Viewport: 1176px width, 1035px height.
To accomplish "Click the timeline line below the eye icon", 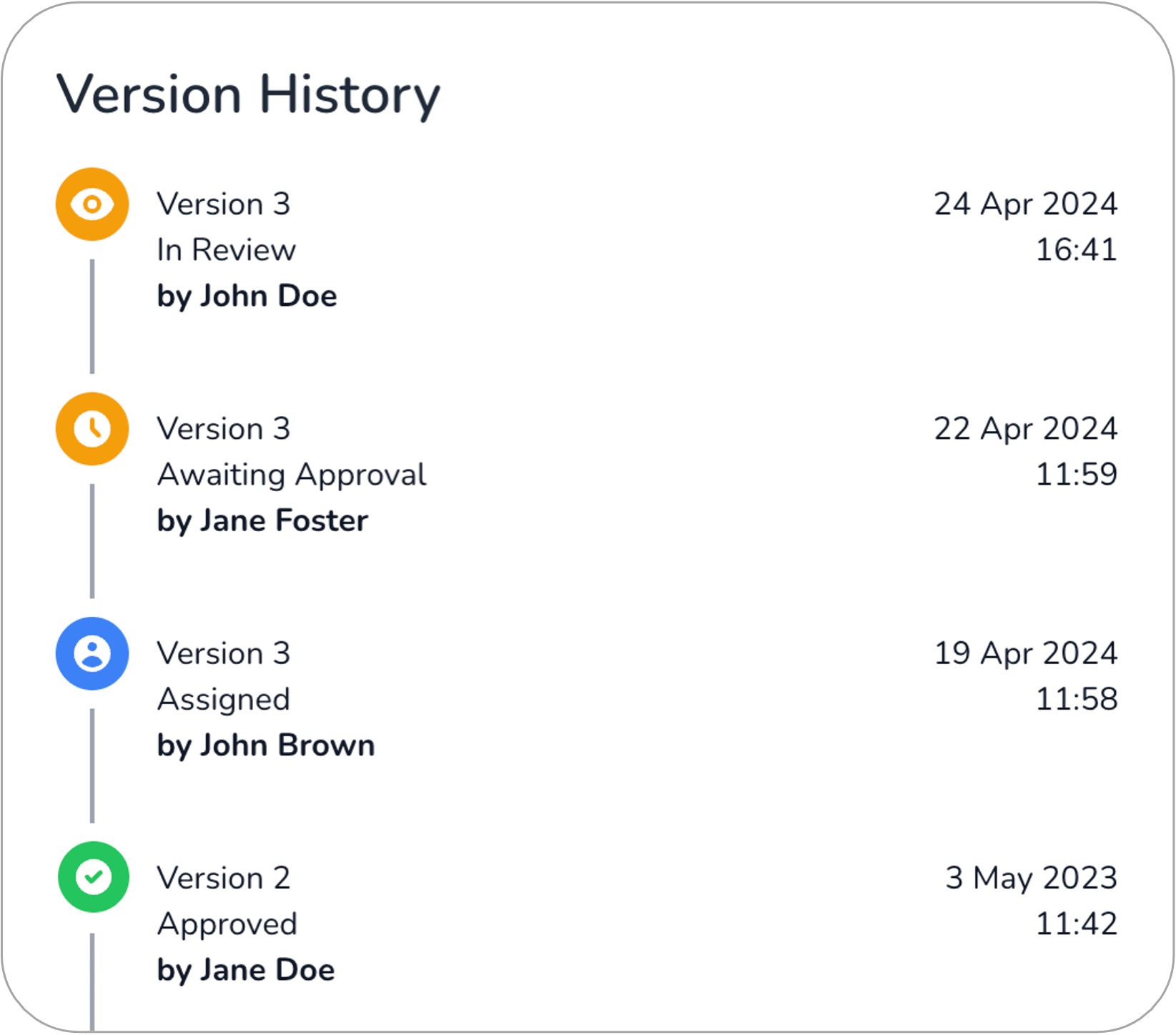I will (x=92, y=317).
